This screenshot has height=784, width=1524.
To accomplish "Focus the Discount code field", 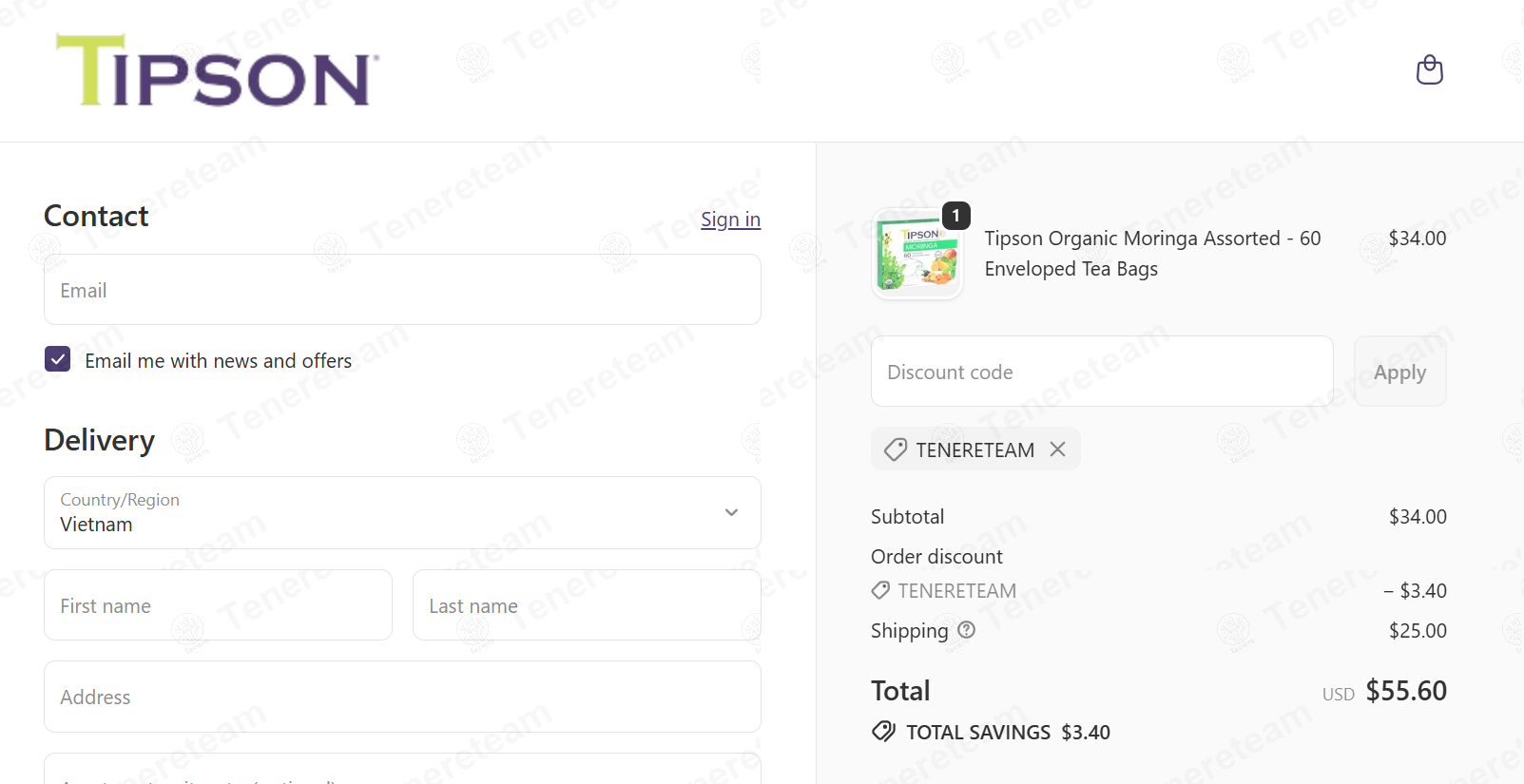I will [1102, 372].
